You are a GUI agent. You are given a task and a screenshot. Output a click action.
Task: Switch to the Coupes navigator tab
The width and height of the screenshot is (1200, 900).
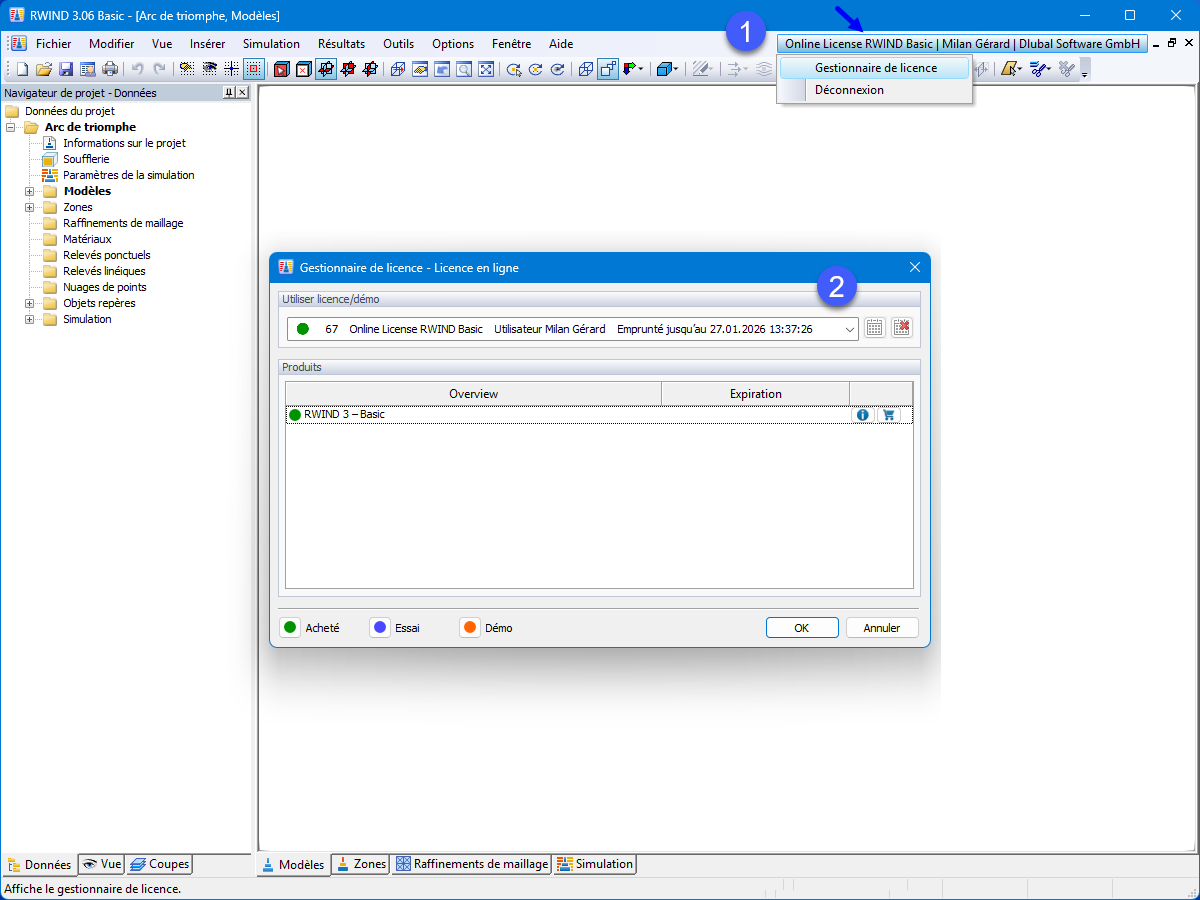[x=158, y=864]
